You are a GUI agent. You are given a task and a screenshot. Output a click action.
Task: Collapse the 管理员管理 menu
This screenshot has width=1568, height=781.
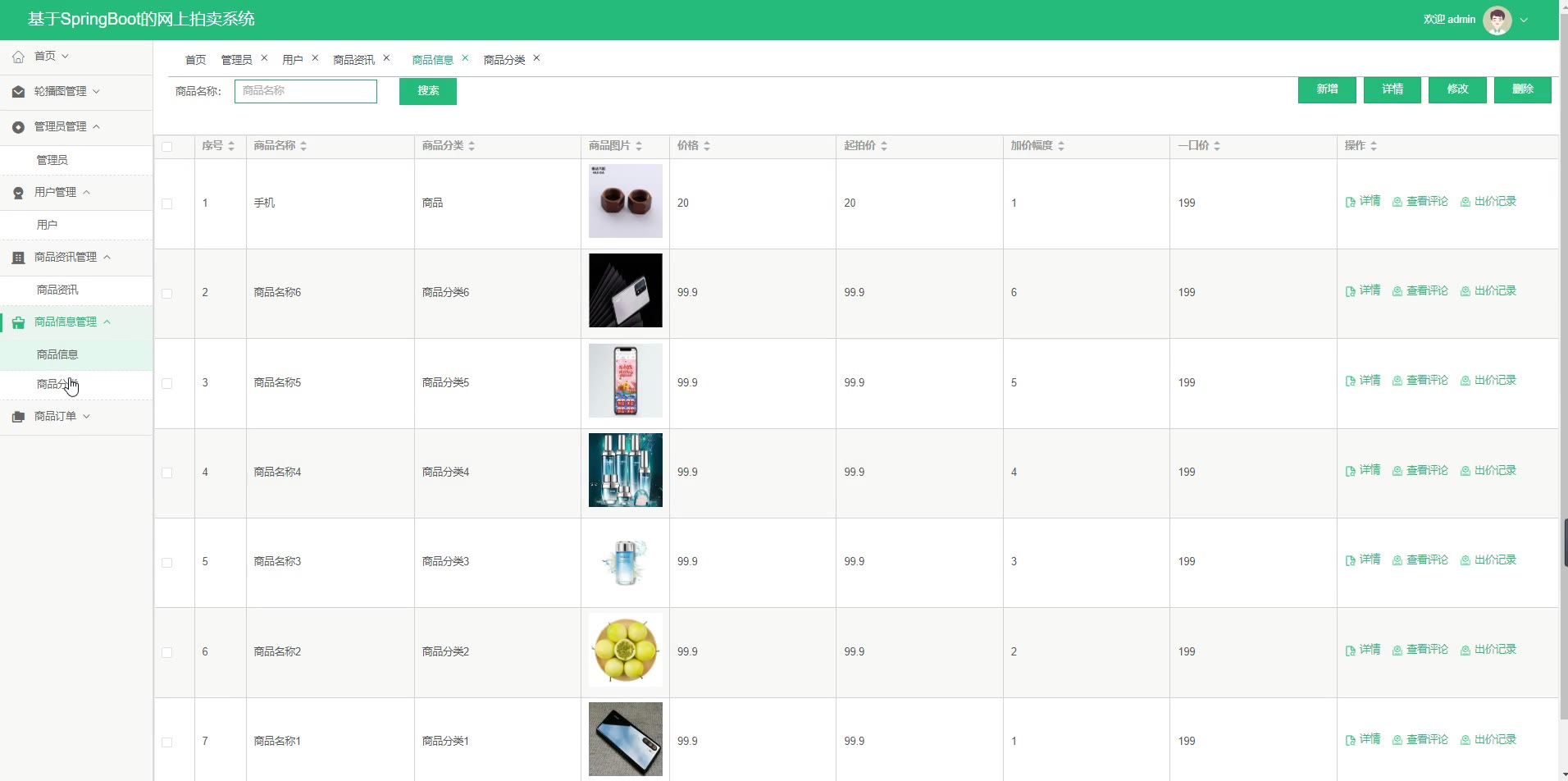coord(76,127)
